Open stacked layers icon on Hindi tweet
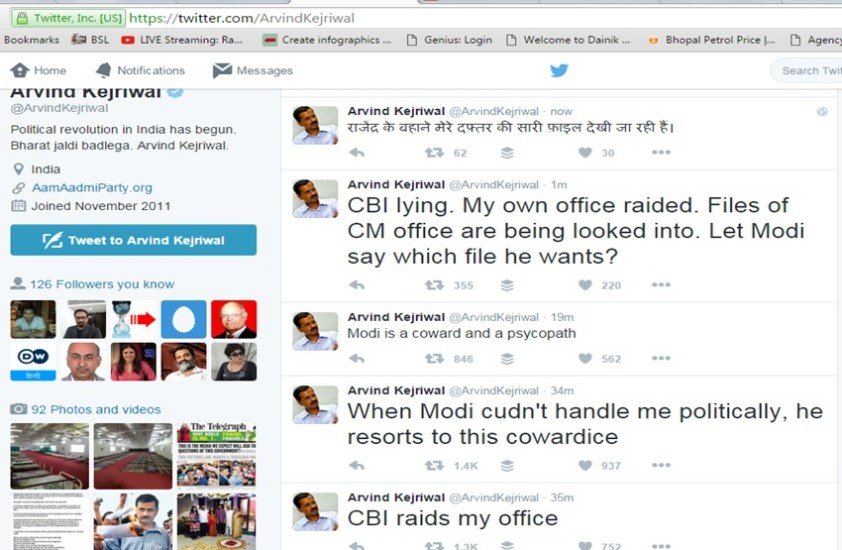This screenshot has height=550, width=842. pyautogui.click(x=507, y=153)
